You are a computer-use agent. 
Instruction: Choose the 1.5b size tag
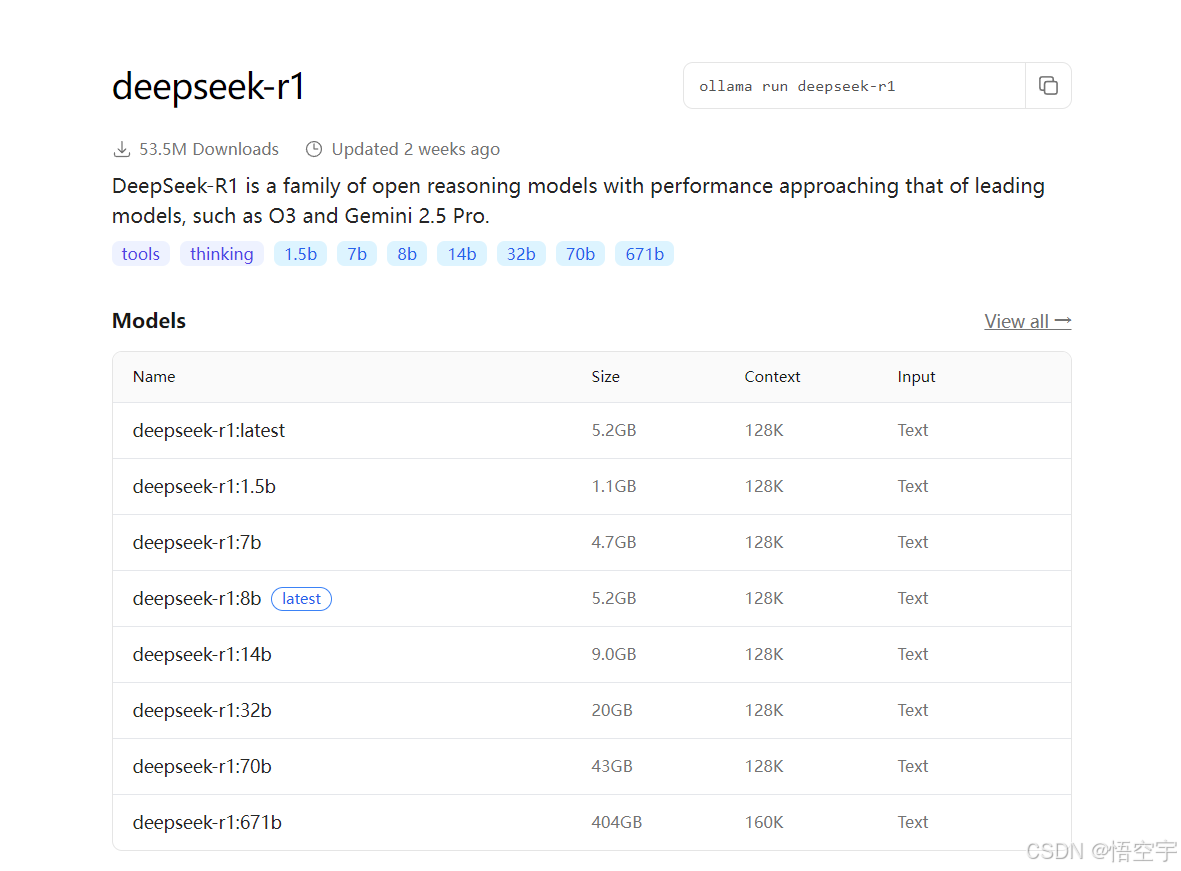(300, 254)
